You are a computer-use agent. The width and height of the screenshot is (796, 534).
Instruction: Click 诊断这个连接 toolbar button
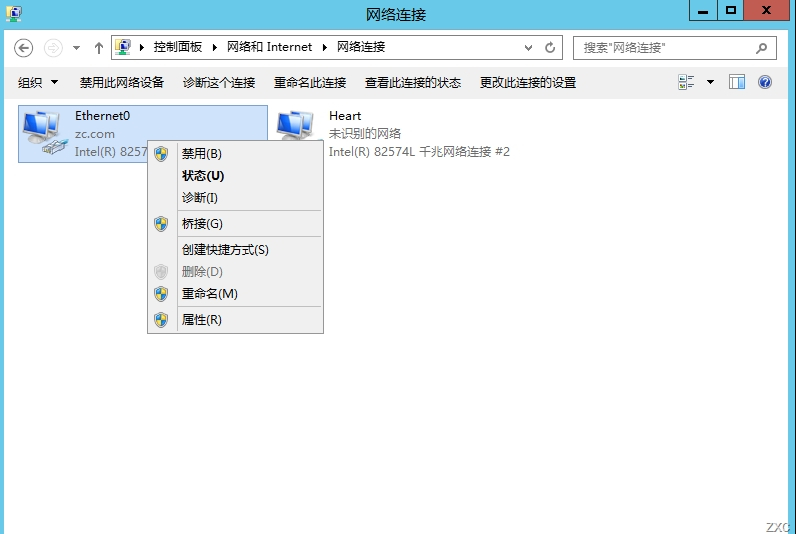(219, 82)
